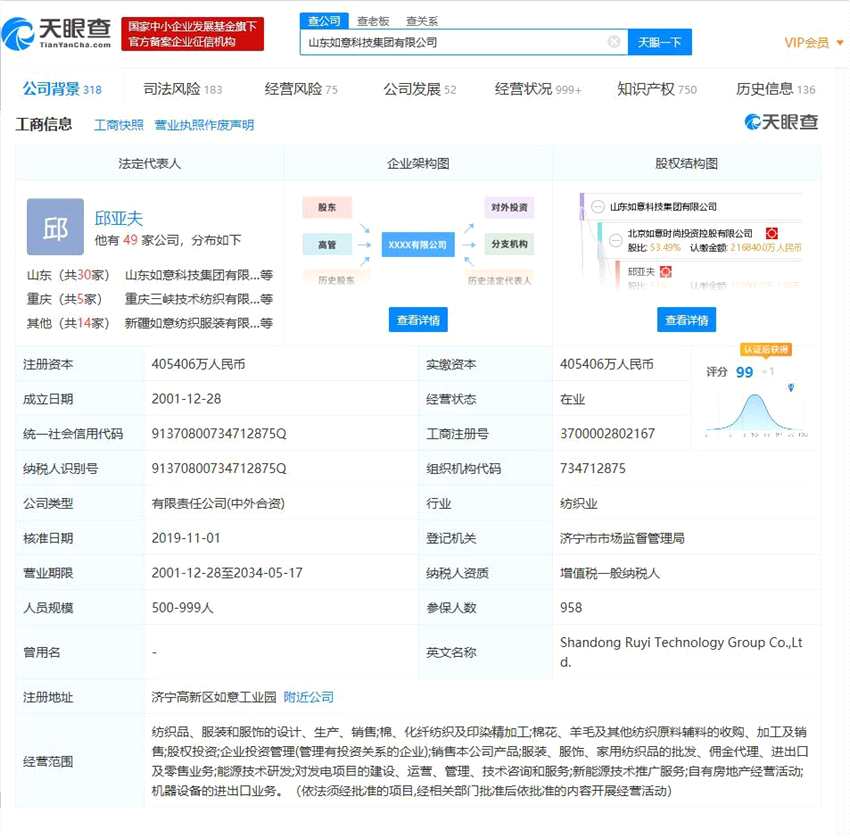The width and height of the screenshot is (850, 838).
Task: Click 查看详情 under 企业架构图
Action: click(418, 320)
